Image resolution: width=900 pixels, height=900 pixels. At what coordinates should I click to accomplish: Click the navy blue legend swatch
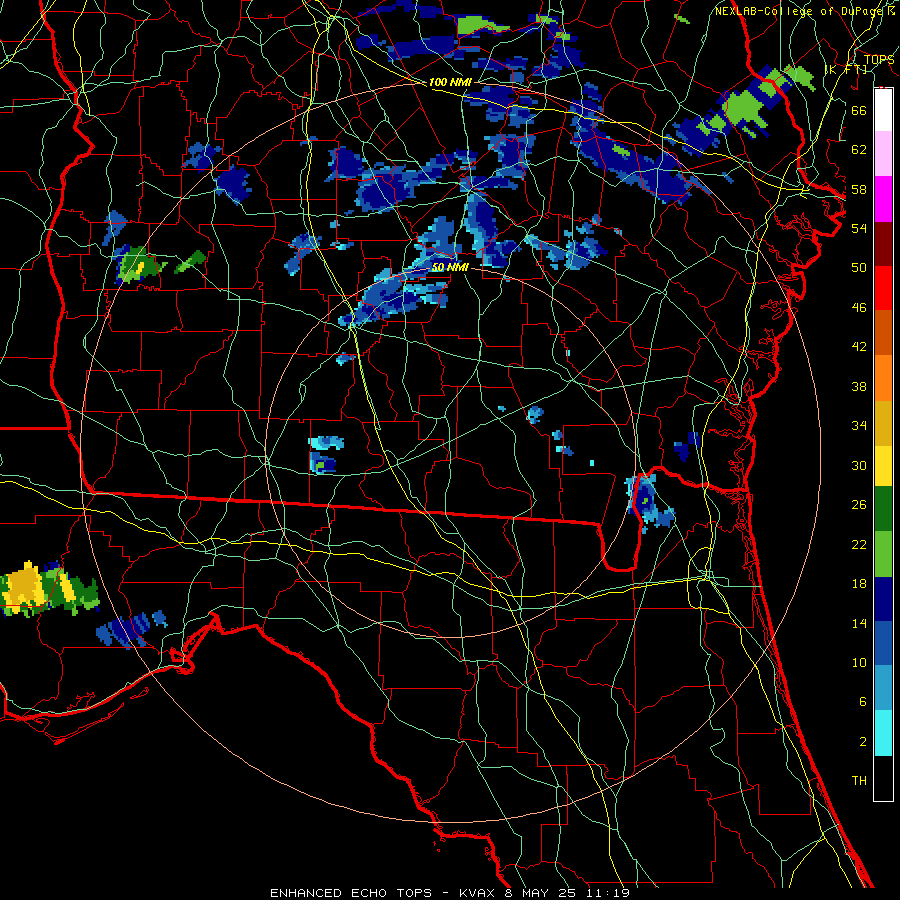[883, 600]
